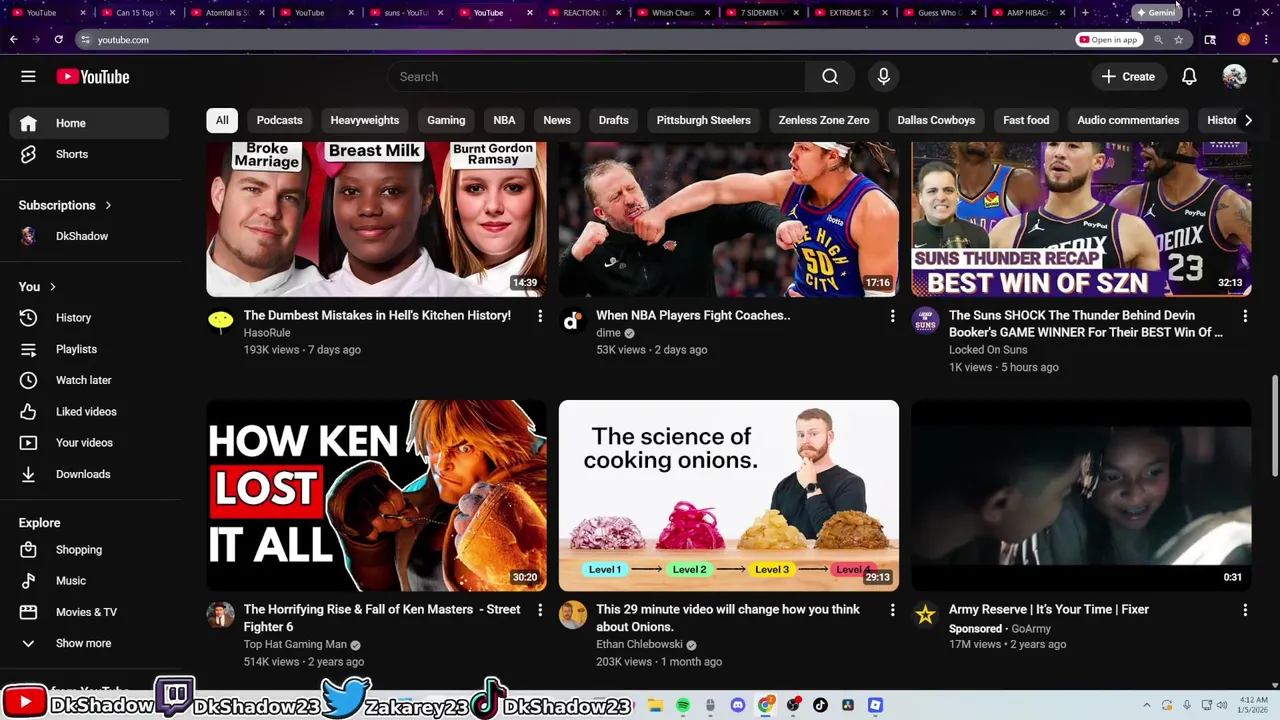Open options for Army Reserve ad

[x=1245, y=610]
